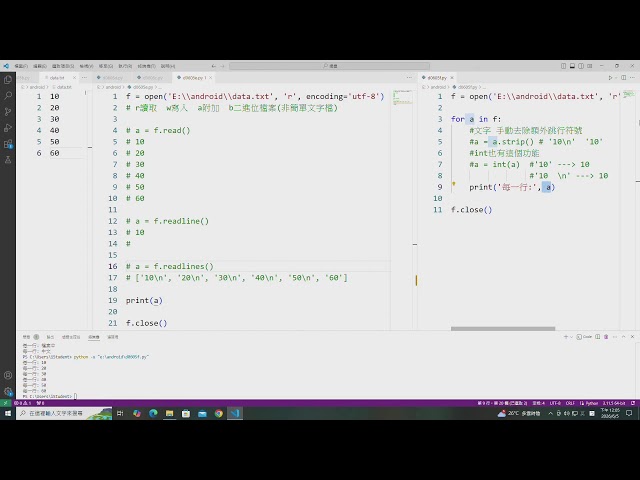Screen dimensions: 640x480
Task: Open the terminal panel more actions menu
Action: 615,337
